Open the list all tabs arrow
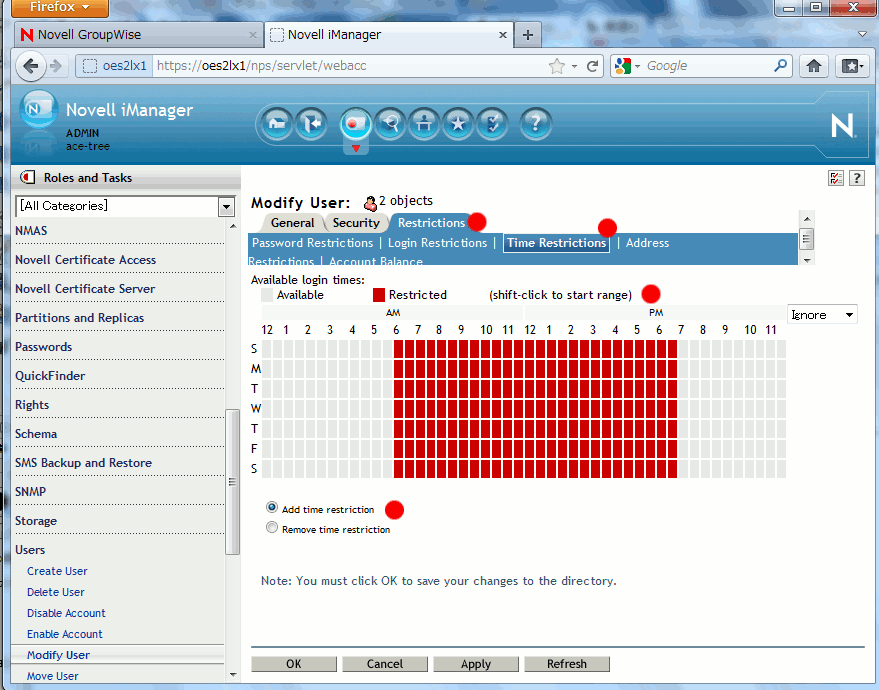Image resolution: width=879 pixels, height=690 pixels. pyautogui.click(x=863, y=35)
